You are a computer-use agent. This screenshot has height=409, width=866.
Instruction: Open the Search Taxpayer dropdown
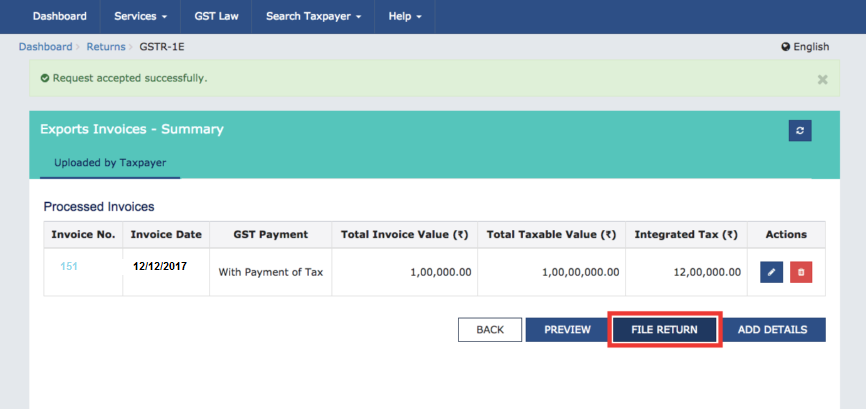coord(315,17)
